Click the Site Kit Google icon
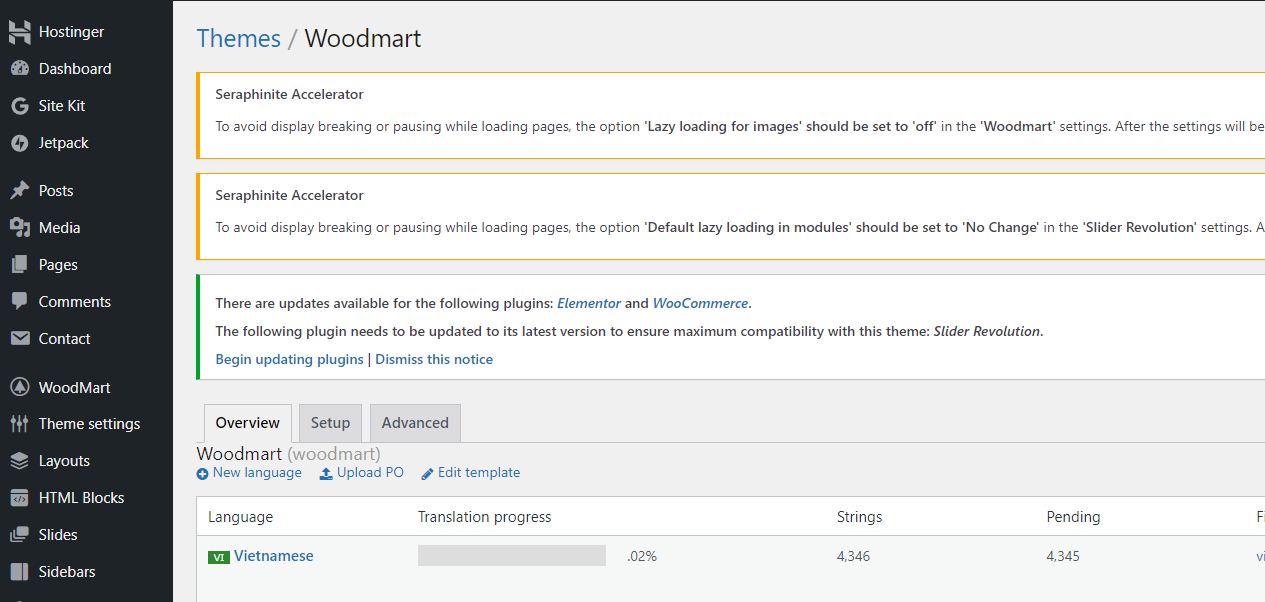This screenshot has width=1265, height=602. point(19,106)
